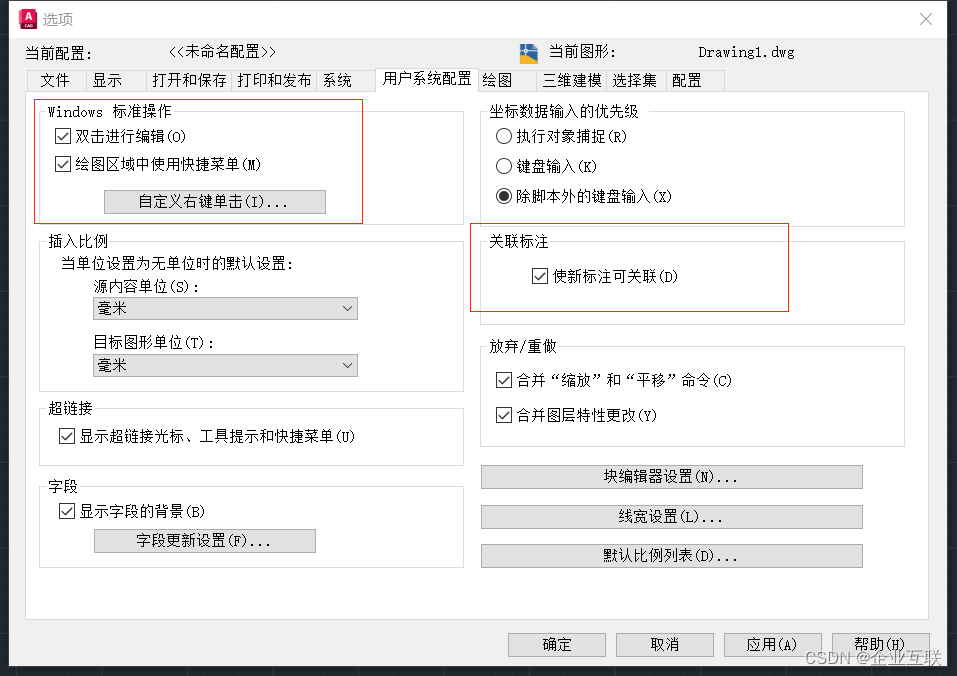Toggle 使新标注可关联 checkbox
This screenshot has height=676, width=957.
click(540, 276)
